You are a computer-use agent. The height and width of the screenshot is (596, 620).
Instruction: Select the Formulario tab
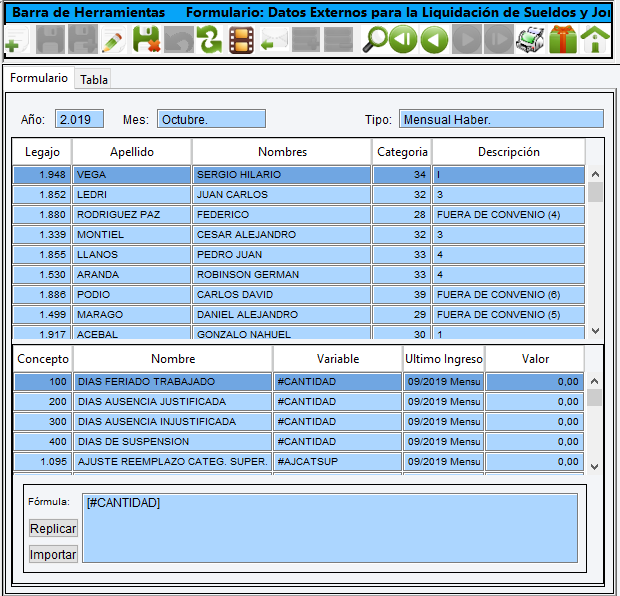[x=40, y=78]
